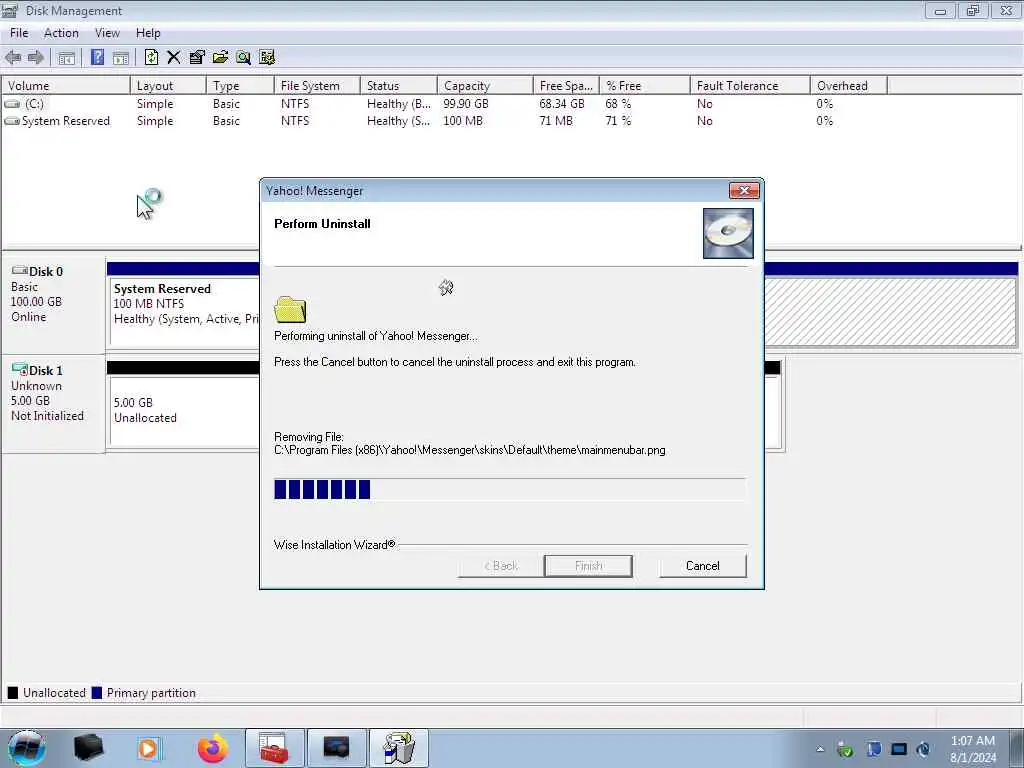Click the disabled Finish button
Image resolution: width=1024 pixels, height=768 pixels.
click(x=588, y=566)
